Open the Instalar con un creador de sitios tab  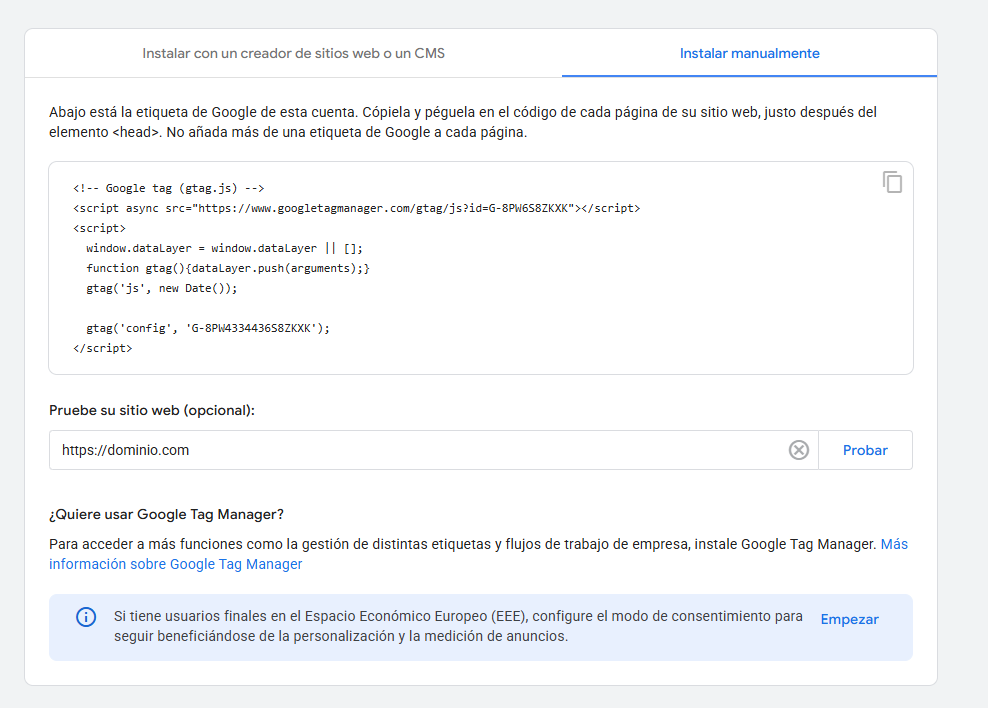pyautogui.click(x=293, y=53)
